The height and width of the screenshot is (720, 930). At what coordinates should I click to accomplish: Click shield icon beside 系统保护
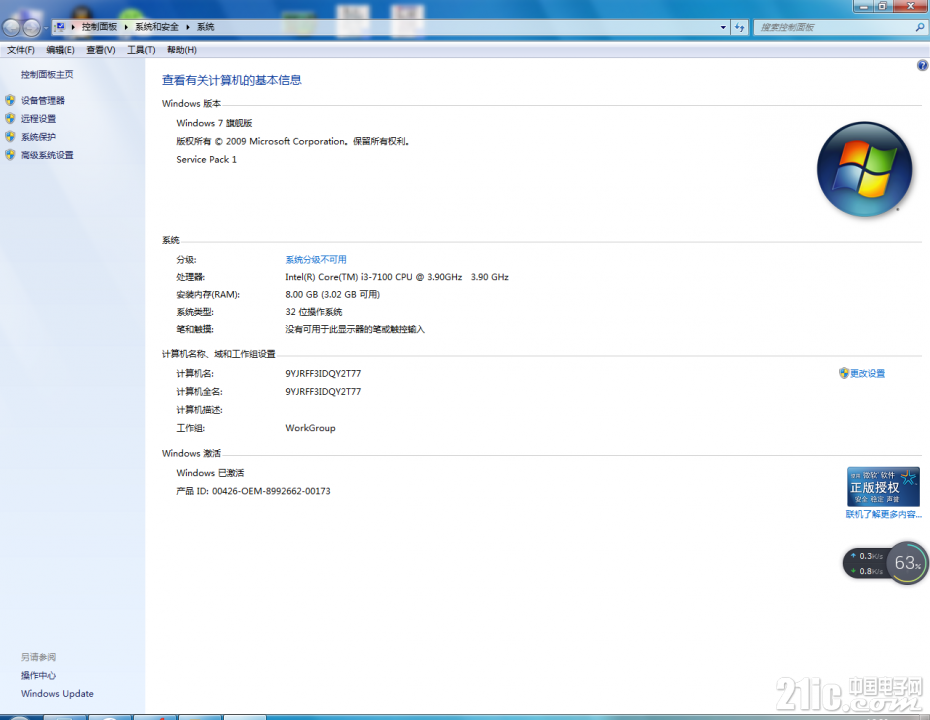(x=10, y=136)
